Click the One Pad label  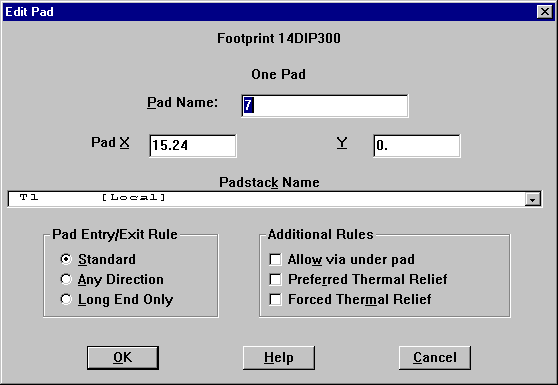(x=278, y=74)
